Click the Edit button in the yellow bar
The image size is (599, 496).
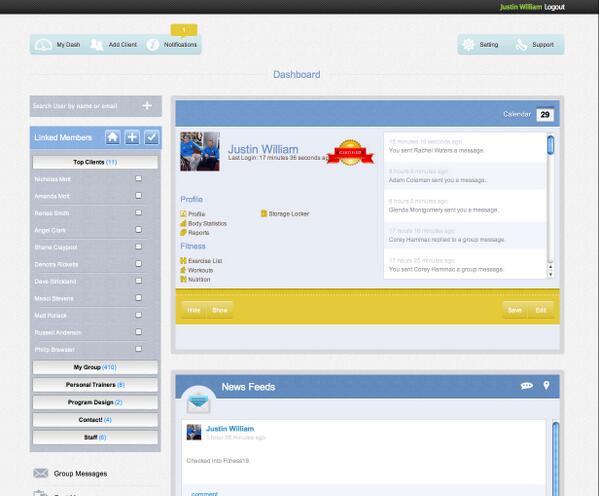click(541, 310)
